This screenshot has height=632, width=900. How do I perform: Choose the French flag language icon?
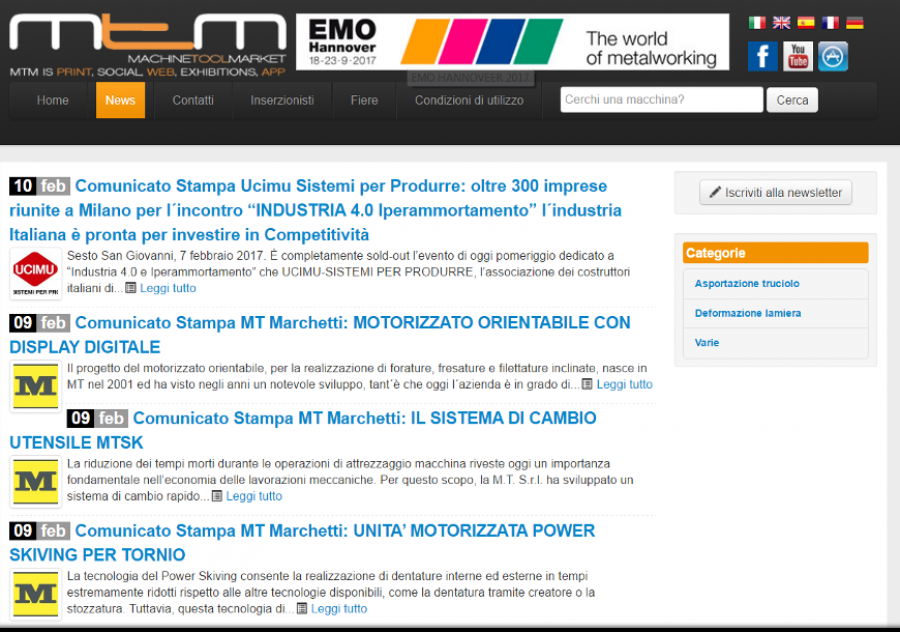pos(830,22)
